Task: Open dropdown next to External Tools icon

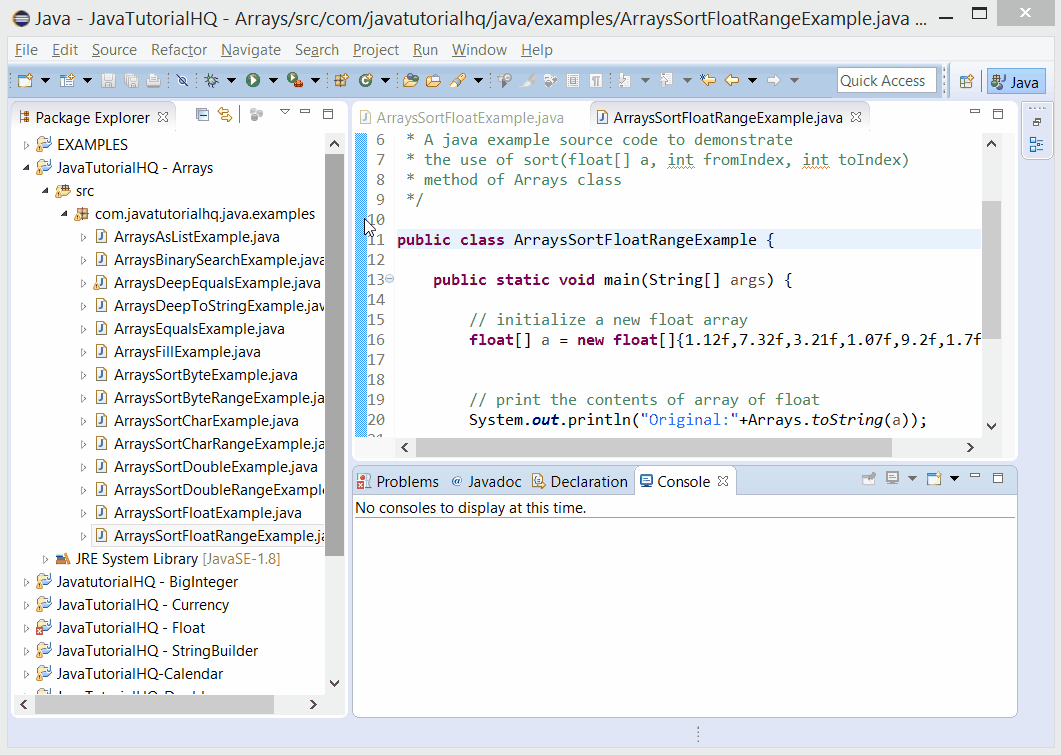Action: click(x=315, y=81)
